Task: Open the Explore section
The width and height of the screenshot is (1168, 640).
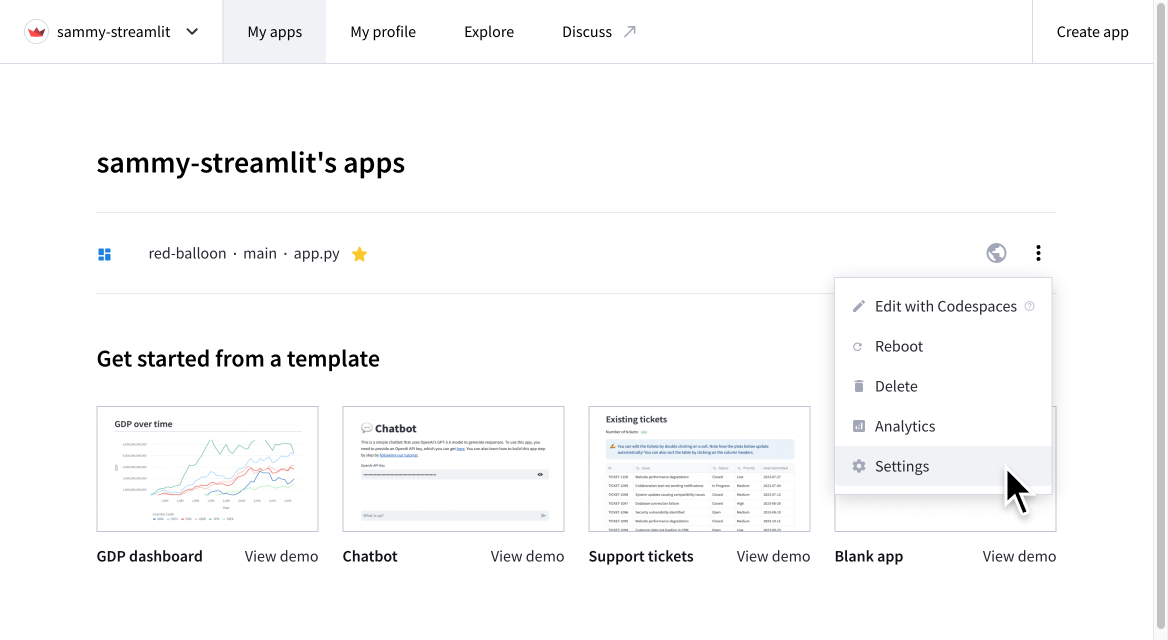Action: (x=489, y=31)
